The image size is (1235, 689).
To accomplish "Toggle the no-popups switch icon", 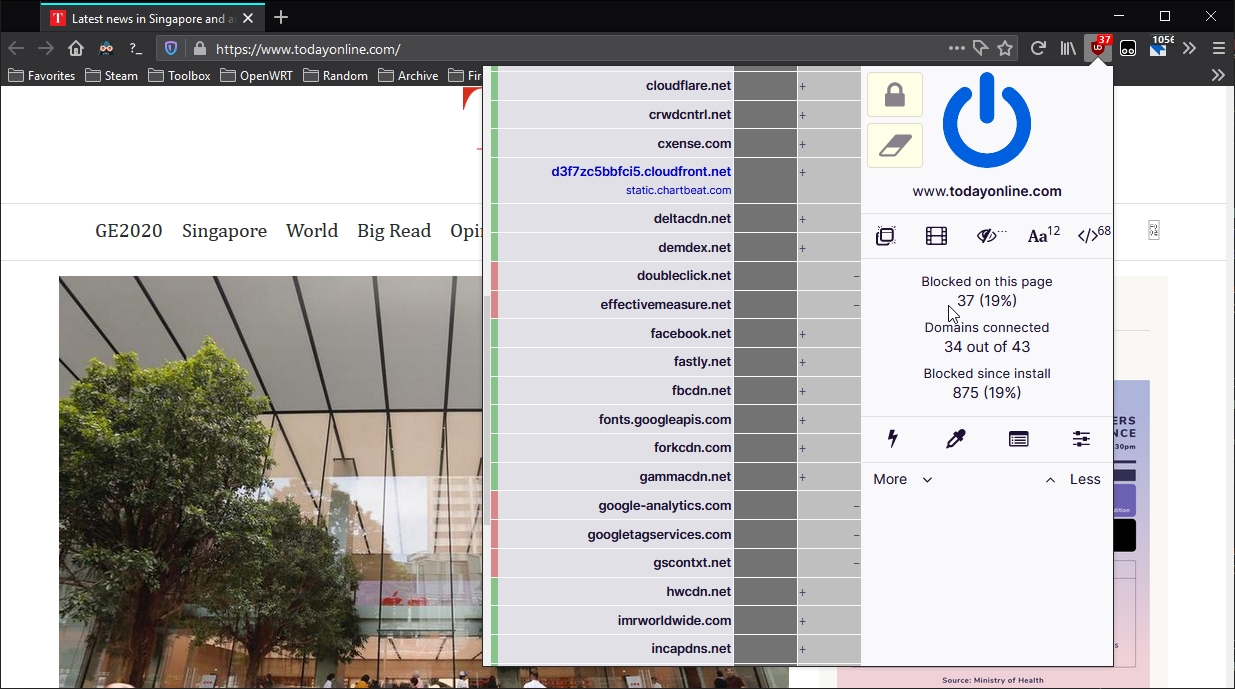I will [x=886, y=236].
